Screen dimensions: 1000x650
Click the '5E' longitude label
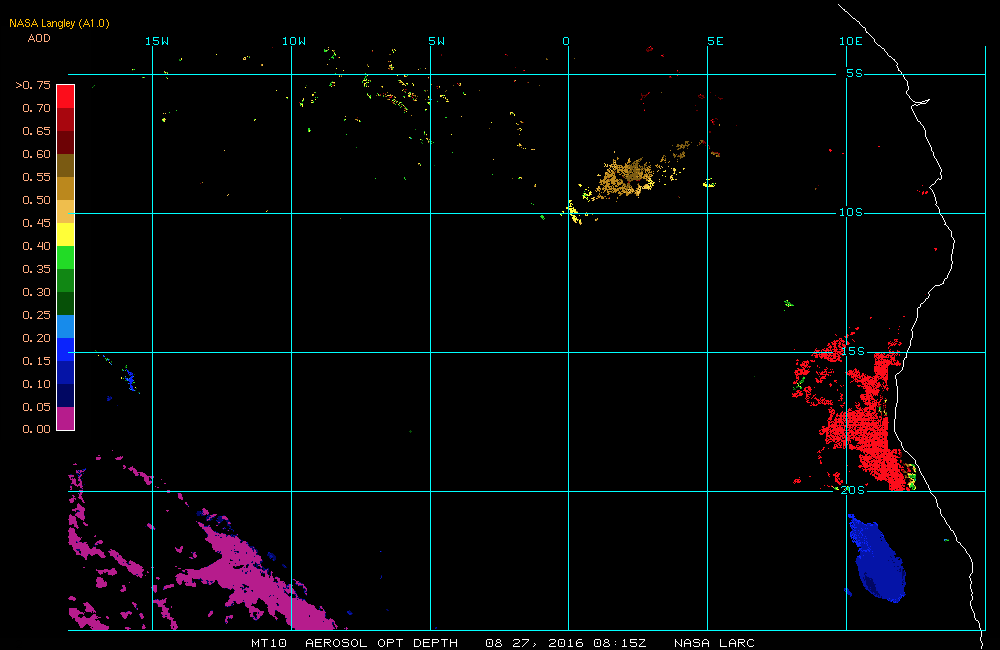point(716,41)
